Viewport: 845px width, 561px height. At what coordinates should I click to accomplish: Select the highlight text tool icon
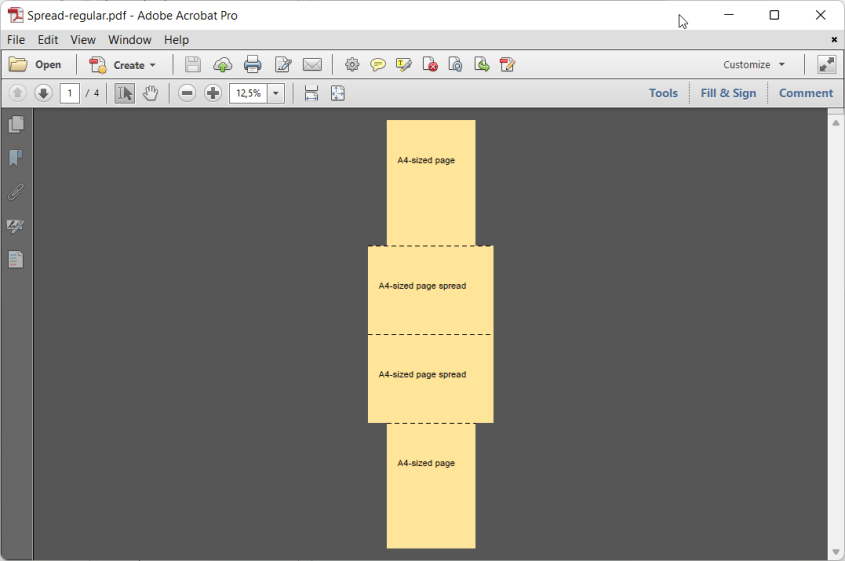403,65
